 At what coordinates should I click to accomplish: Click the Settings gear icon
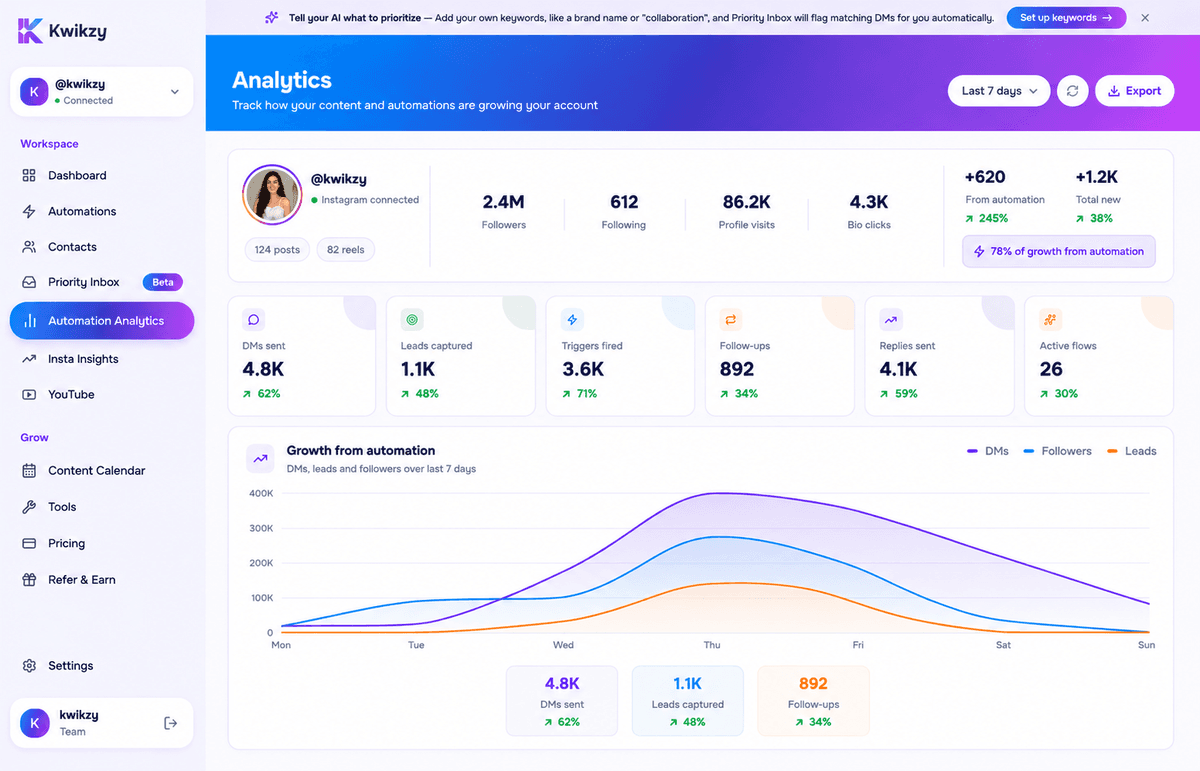29,666
